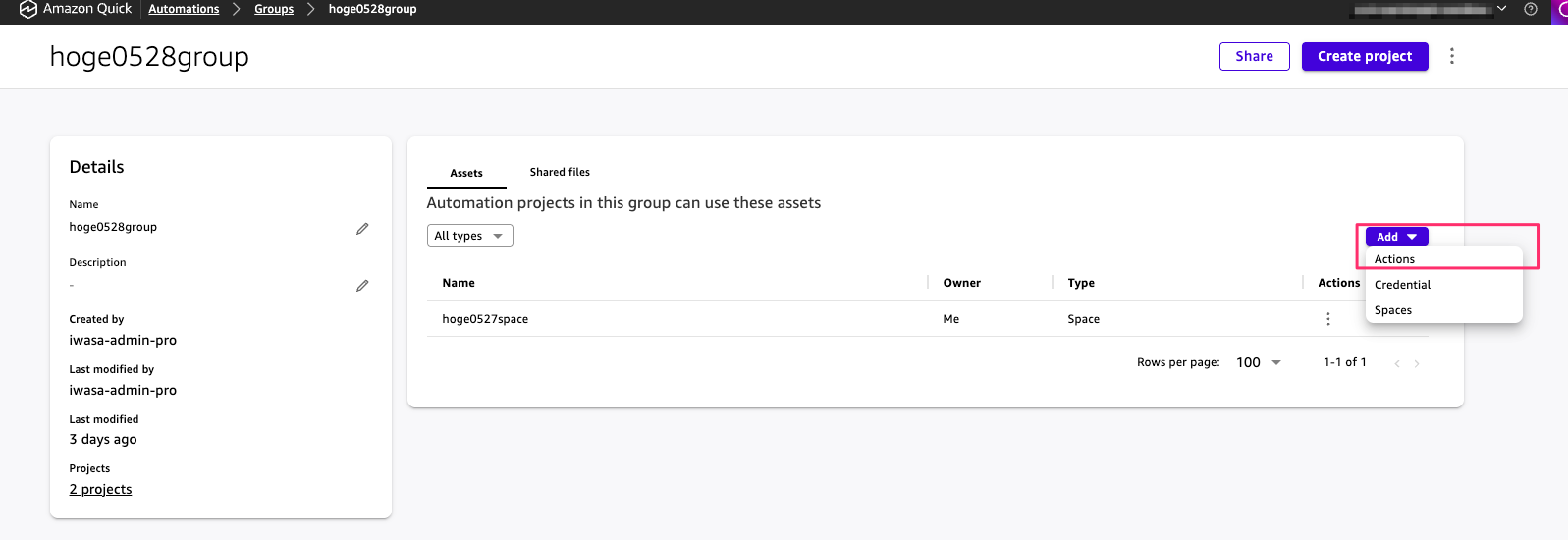Click the hoge0528group page heading

pos(149,57)
